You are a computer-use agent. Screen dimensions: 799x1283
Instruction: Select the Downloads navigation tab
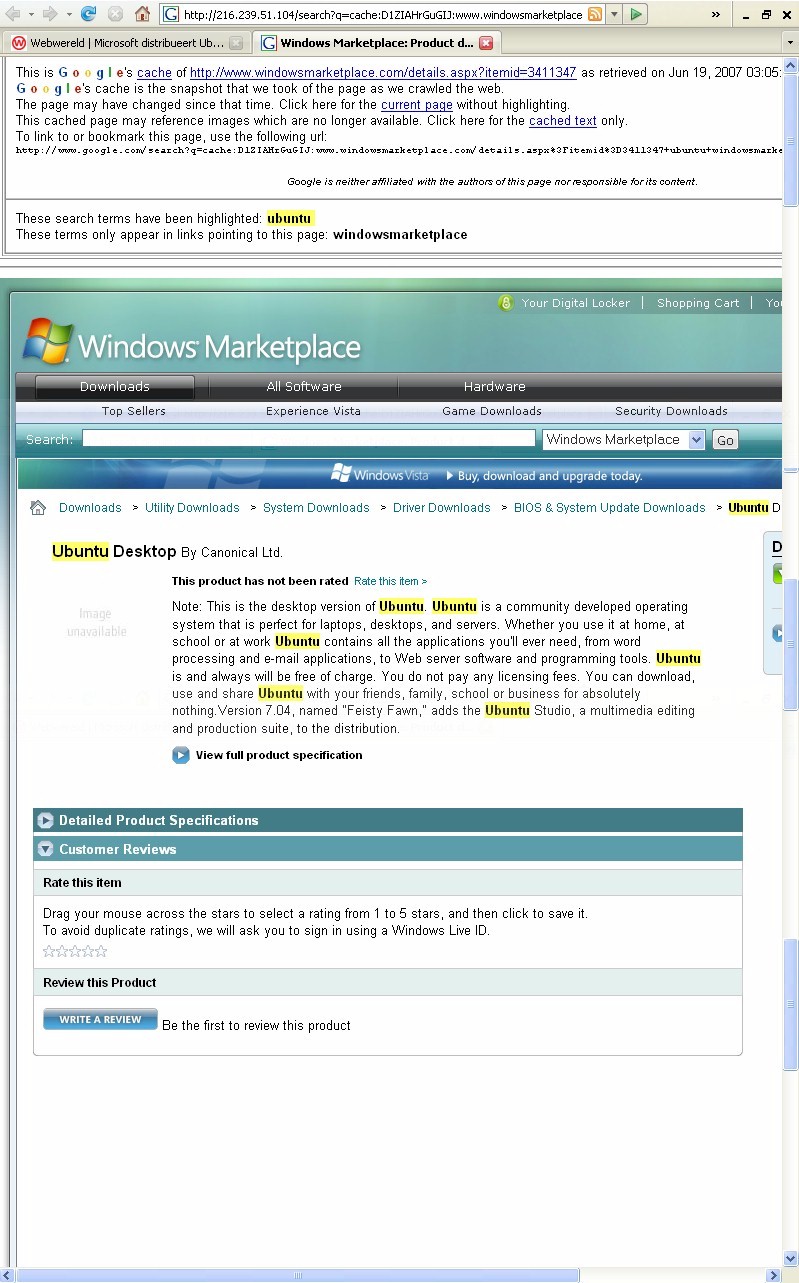pyautogui.click(x=115, y=387)
